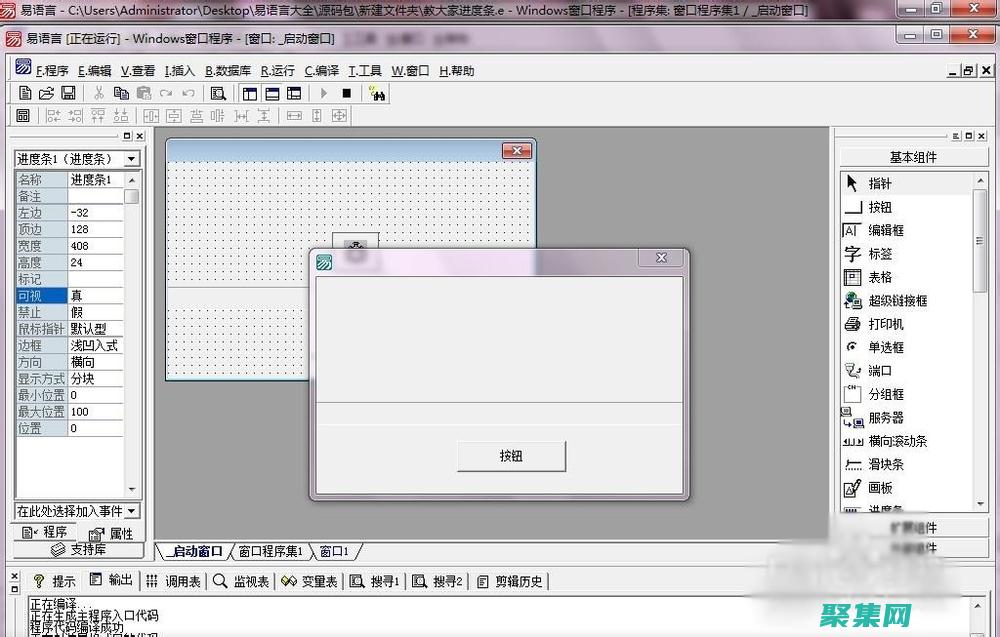Pick the 画板 drawing board component
Viewport: 1000px width, 637px height.
[x=880, y=488]
